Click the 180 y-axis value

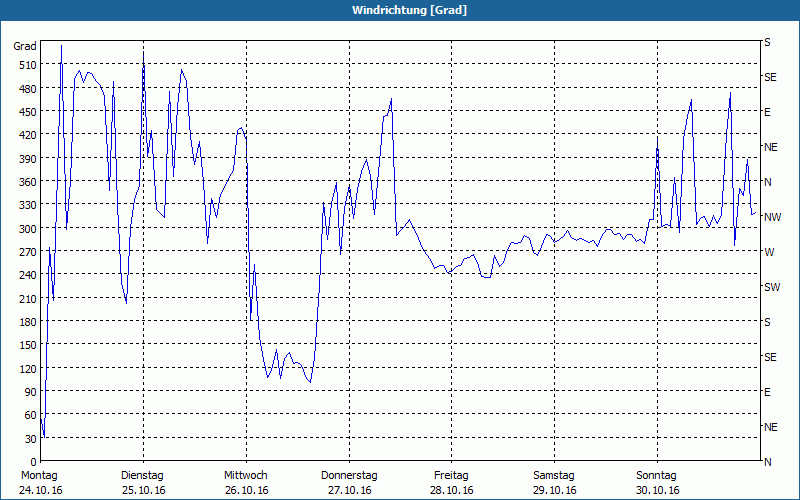(29, 322)
